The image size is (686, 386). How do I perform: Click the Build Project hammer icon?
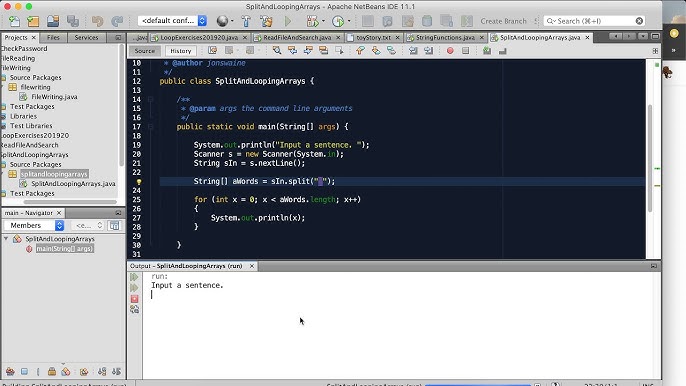pos(246,21)
